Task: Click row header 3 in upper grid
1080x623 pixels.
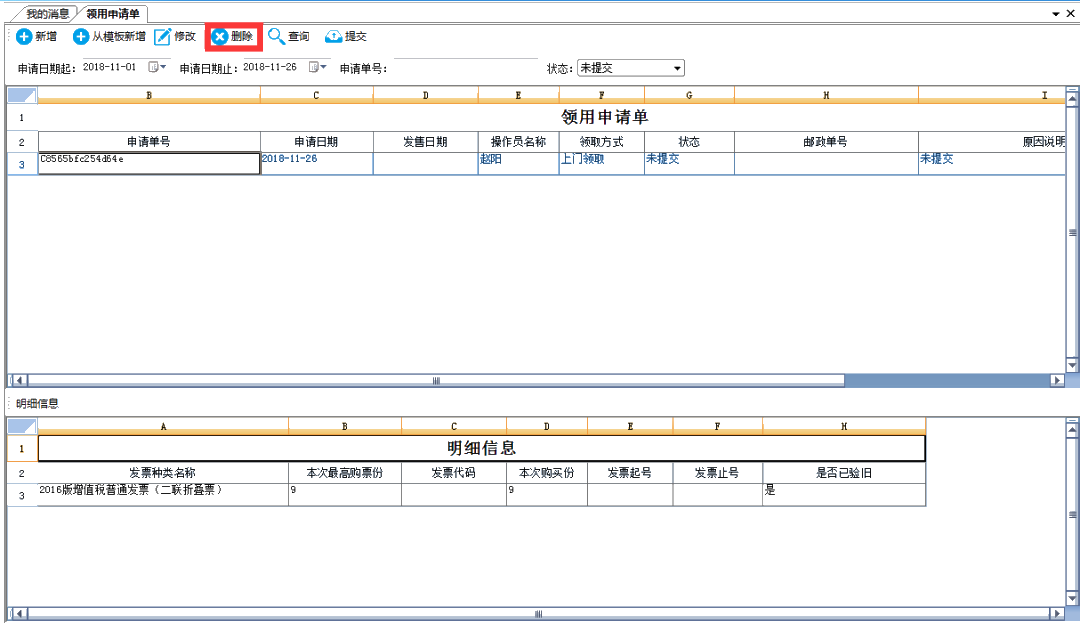Action: click(22, 165)
